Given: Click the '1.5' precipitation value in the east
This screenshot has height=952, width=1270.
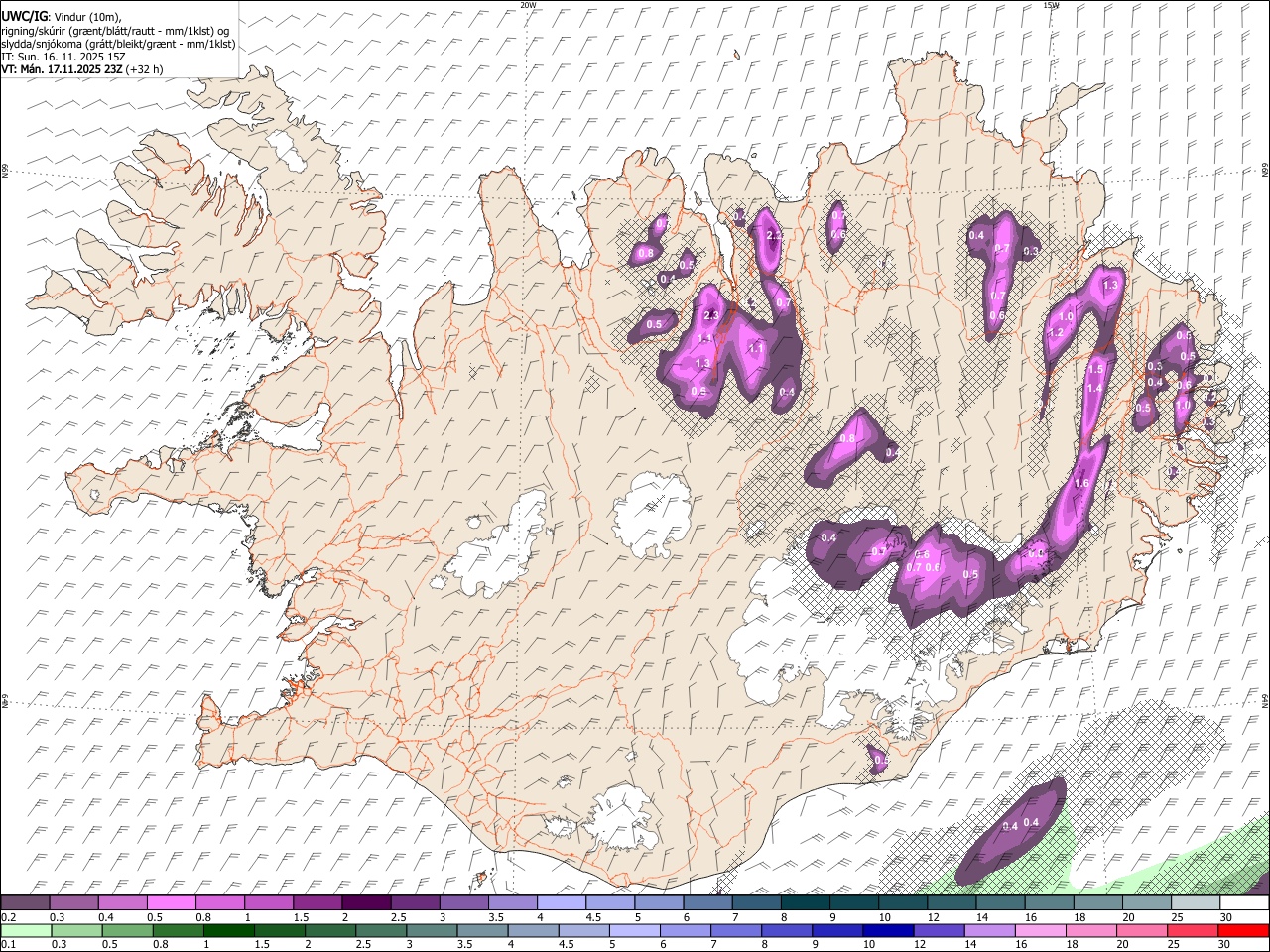Looking at the screenshot, I should [1095, 369].
